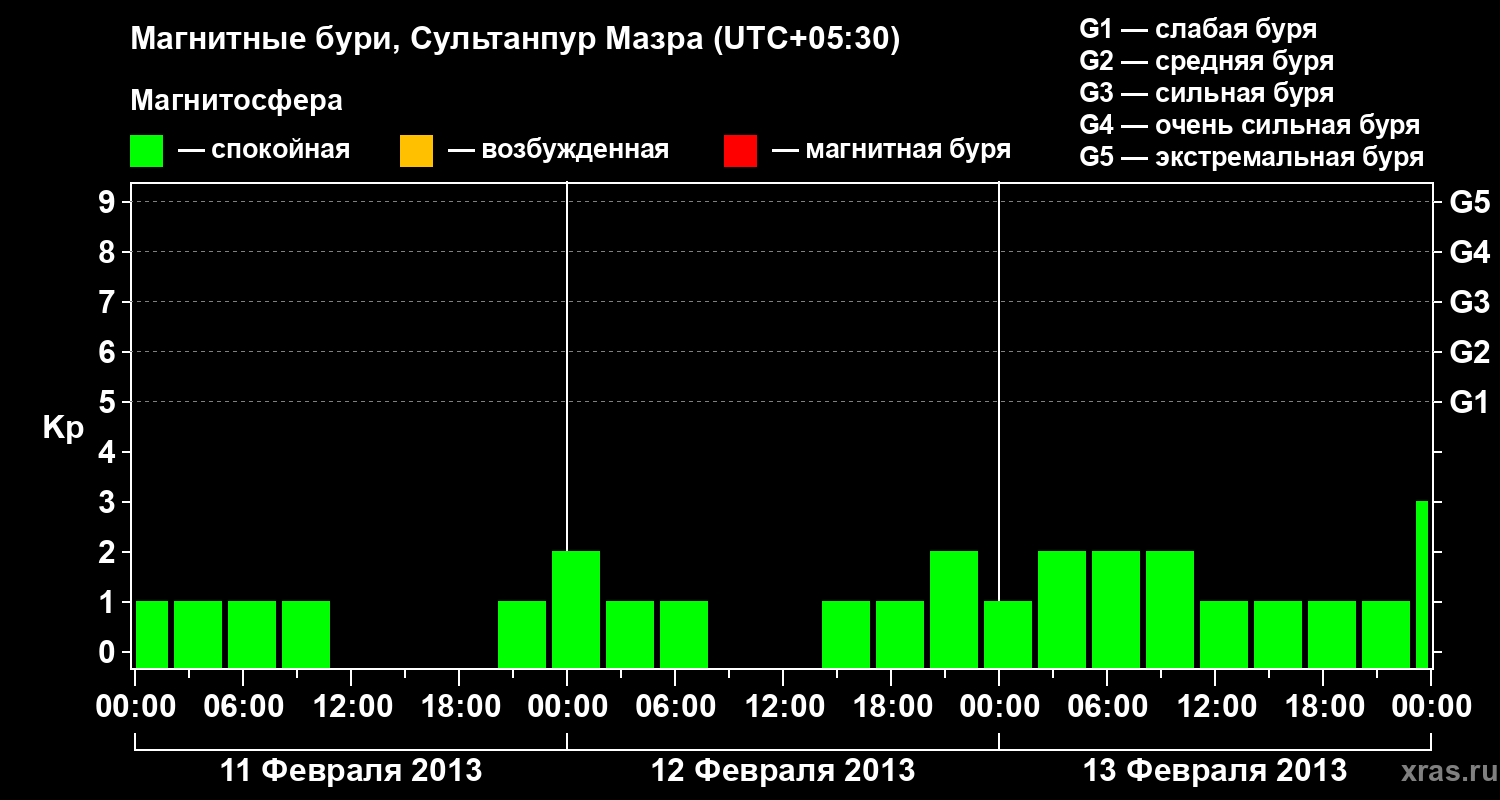Click the 'Магнитосфера' legend heading
The image size is (1500, 800).
[237, 101]
